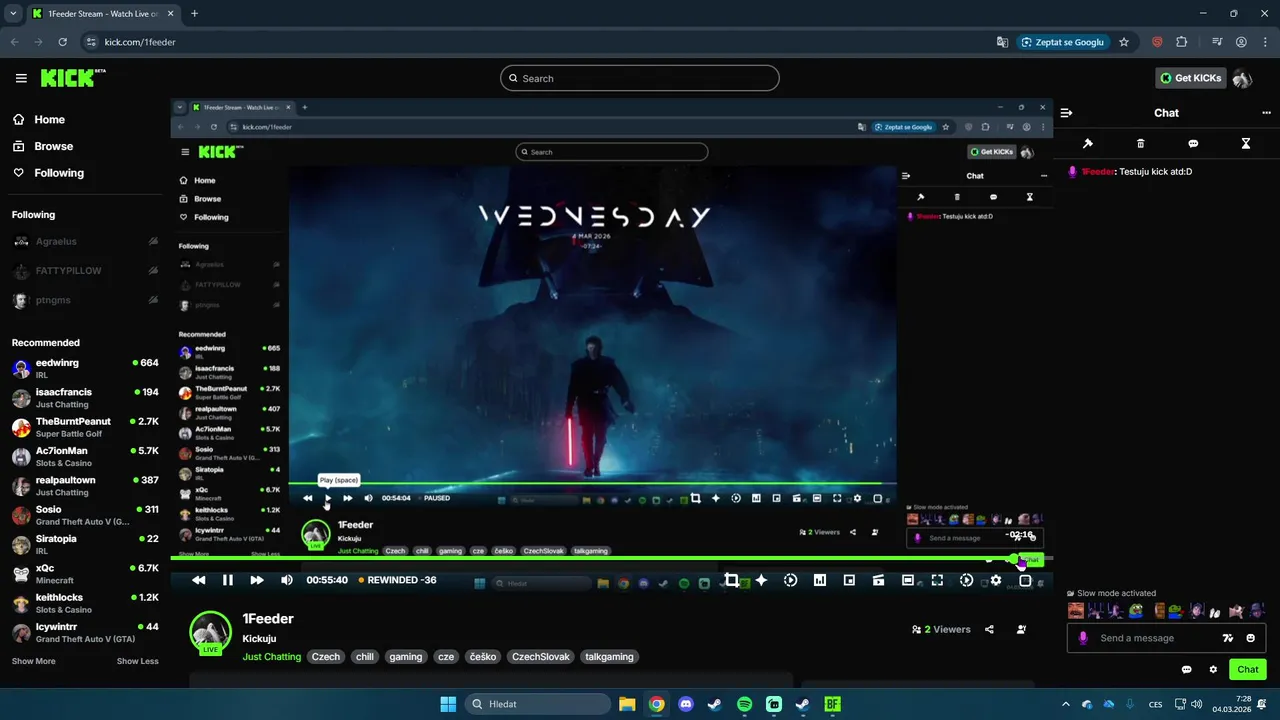Click the gaming tag
This screenshot has width=1280, height=720.
click(406, 657)
